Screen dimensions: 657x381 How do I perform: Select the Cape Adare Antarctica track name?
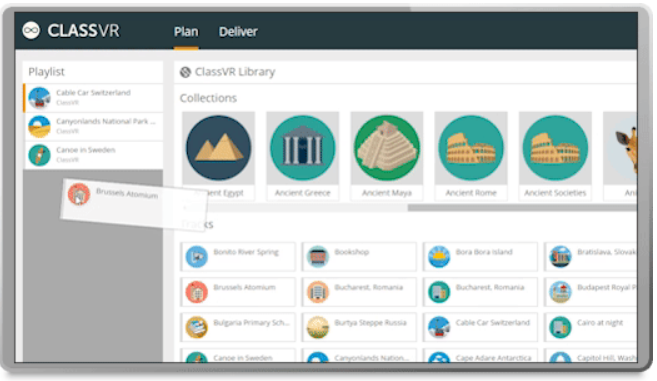click(493, 358)
